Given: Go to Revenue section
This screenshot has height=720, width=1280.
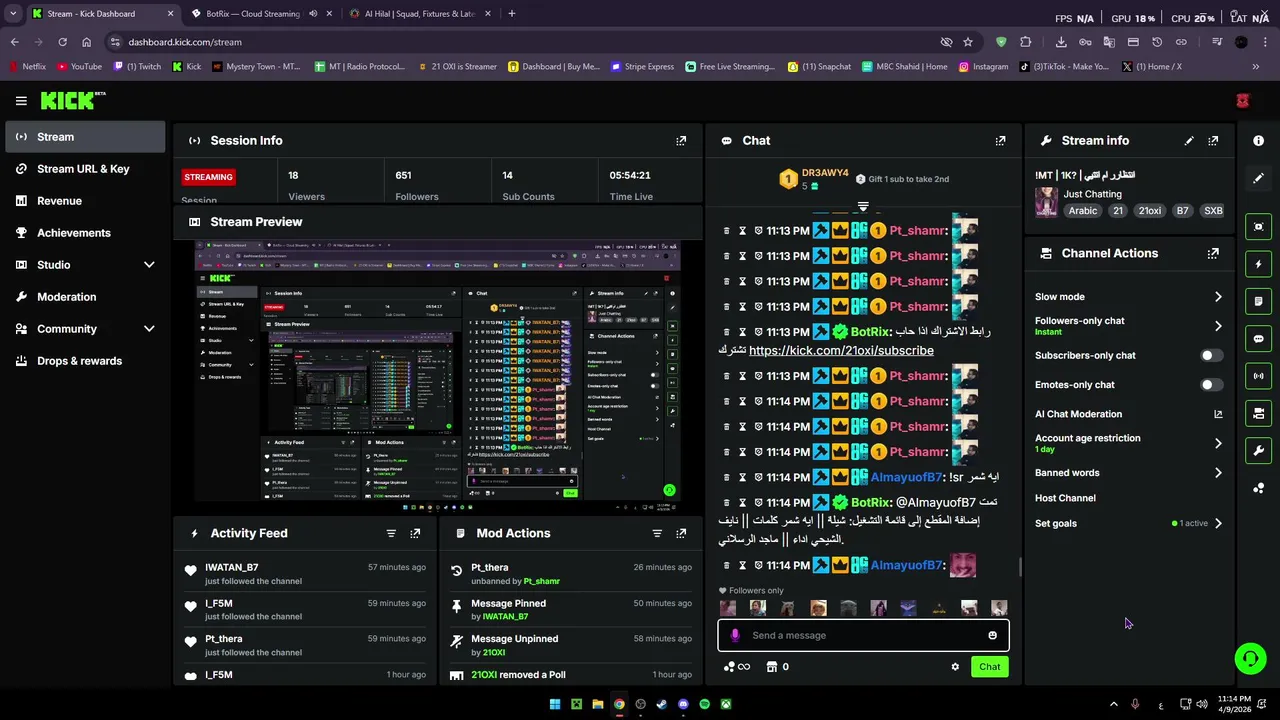Looking at the screenshot, I should pyautogui.click(x=85, y=201).
